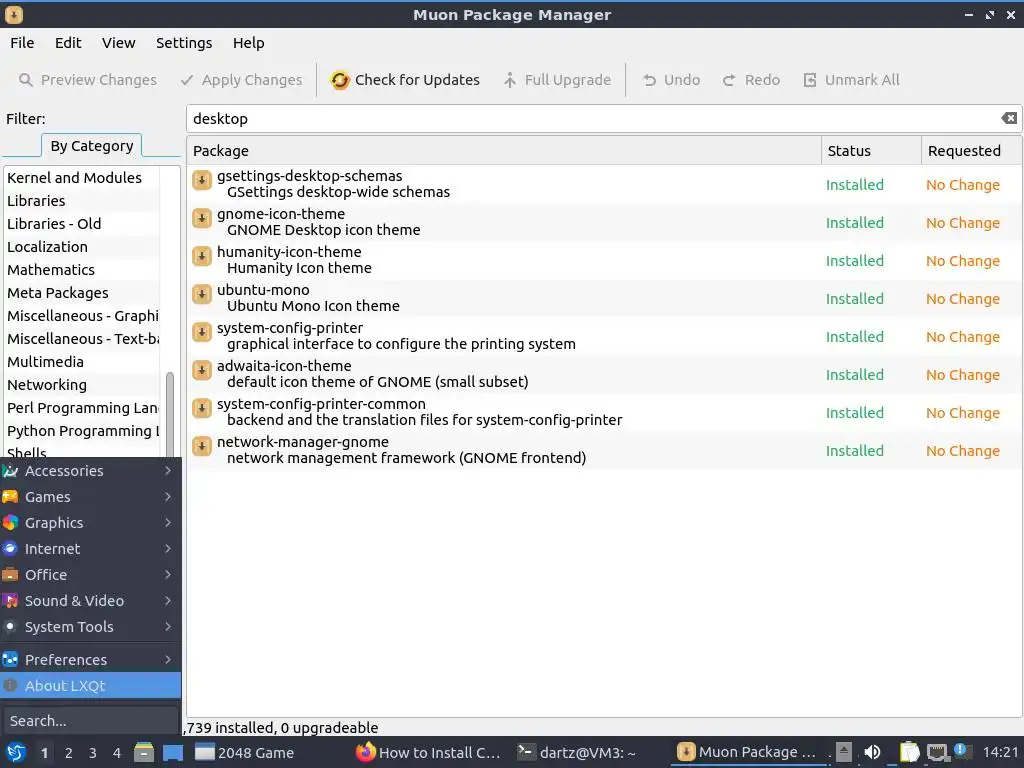
Task: Expand the Games submenu
Action: point(91,497)
